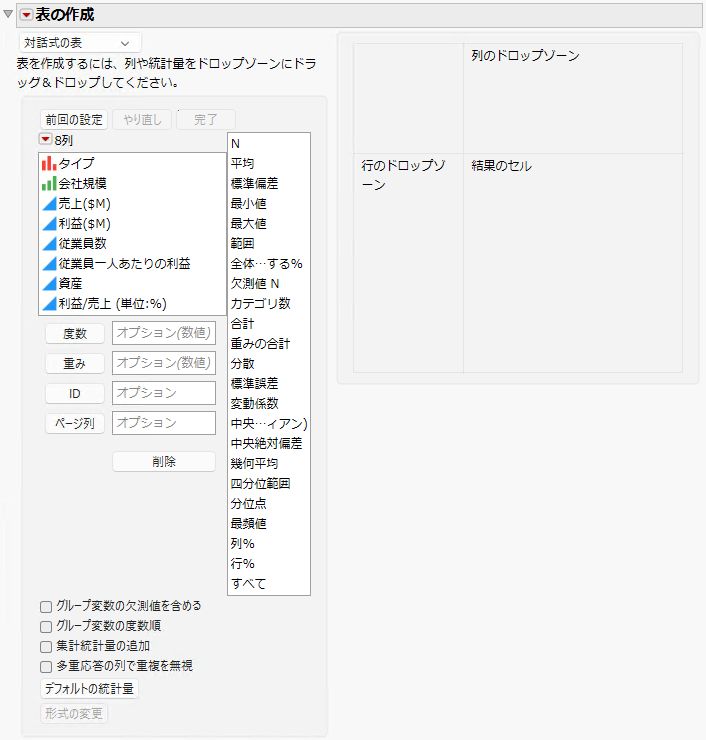Screen dimensions: 706x740
Task: Click the 完了 button
Action: (206, 119)
